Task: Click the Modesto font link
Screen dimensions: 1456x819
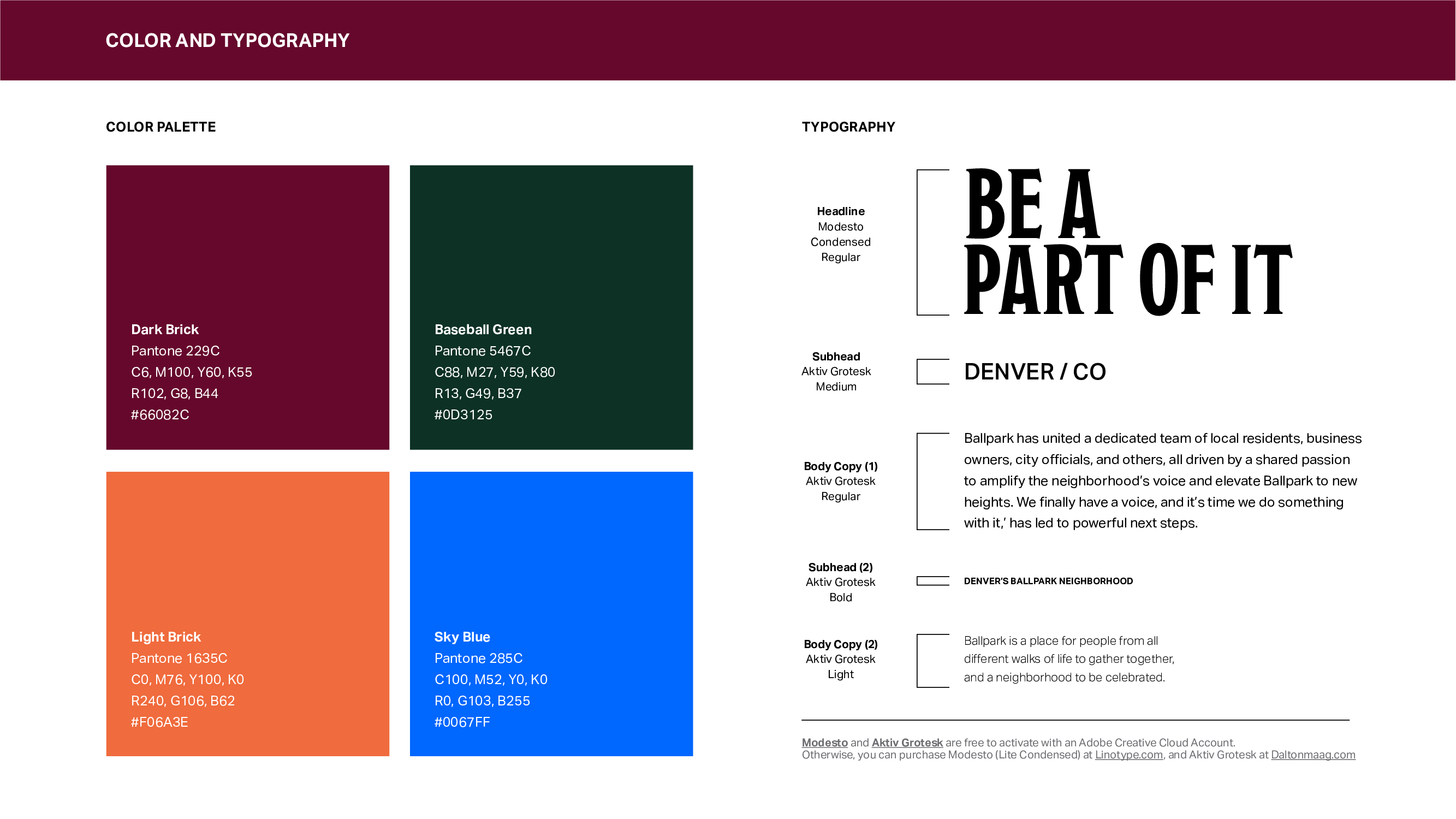Action: click(825, 743)
